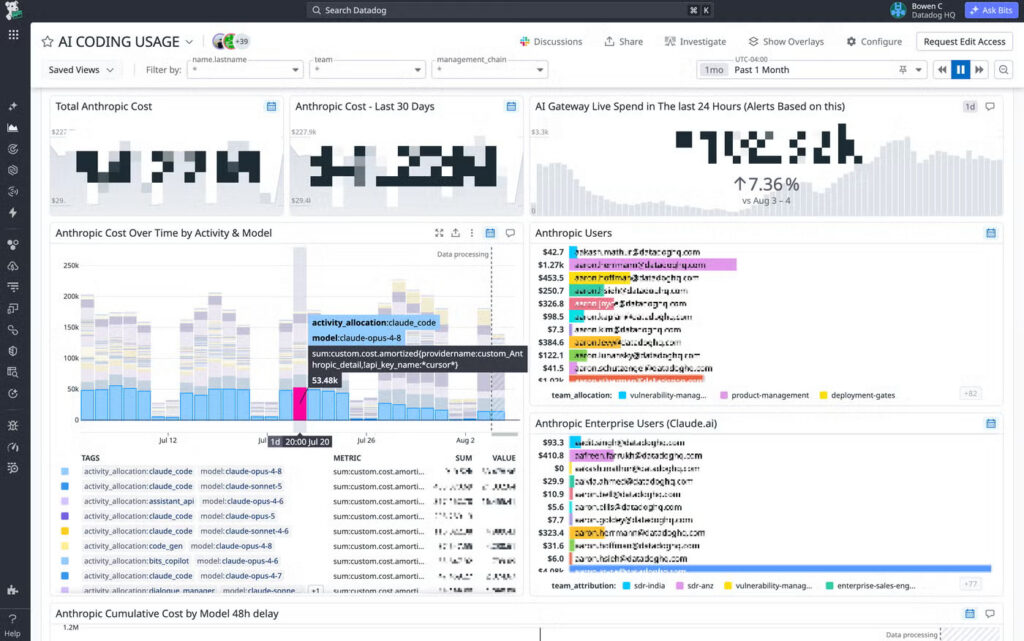1024x641 pixels.
Task: Click Show Overlays
Action: pyautogui.click(x=786, y=42)
